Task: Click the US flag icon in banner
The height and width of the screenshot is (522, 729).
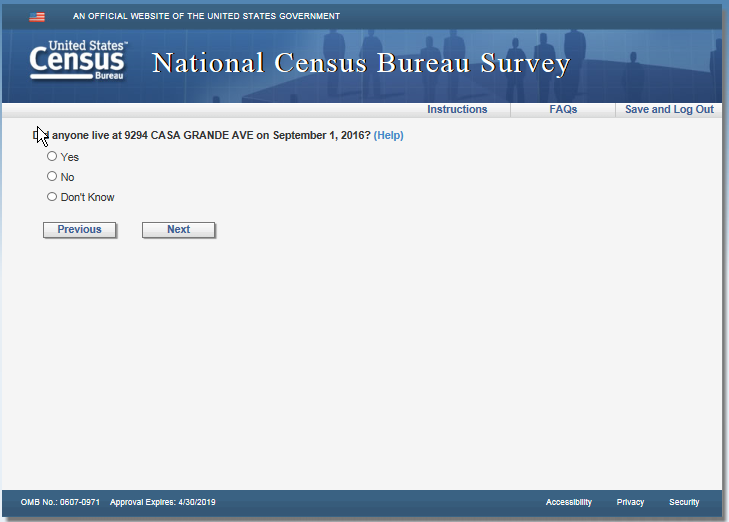Action: (37, 17)
